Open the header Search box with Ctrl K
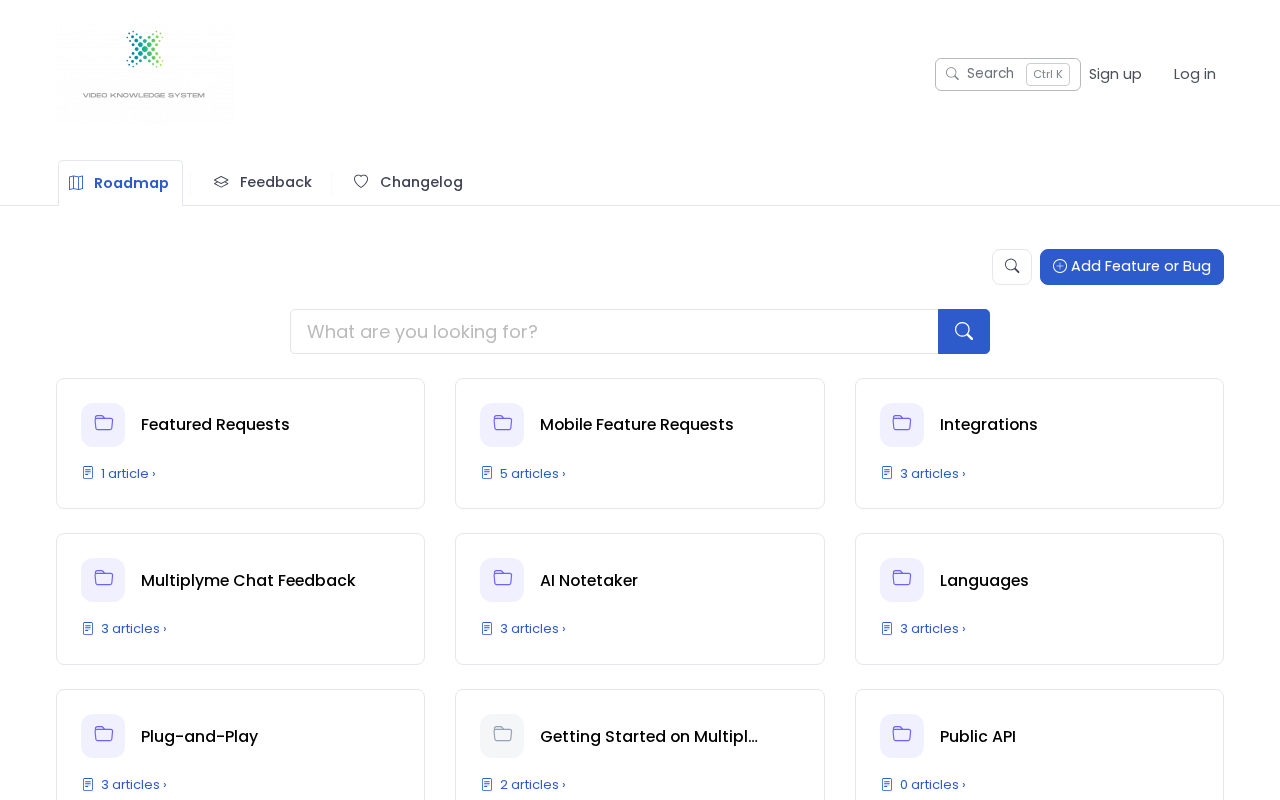The height and width of the screenshot is (800, 1280). click(x=1007, y=74)
